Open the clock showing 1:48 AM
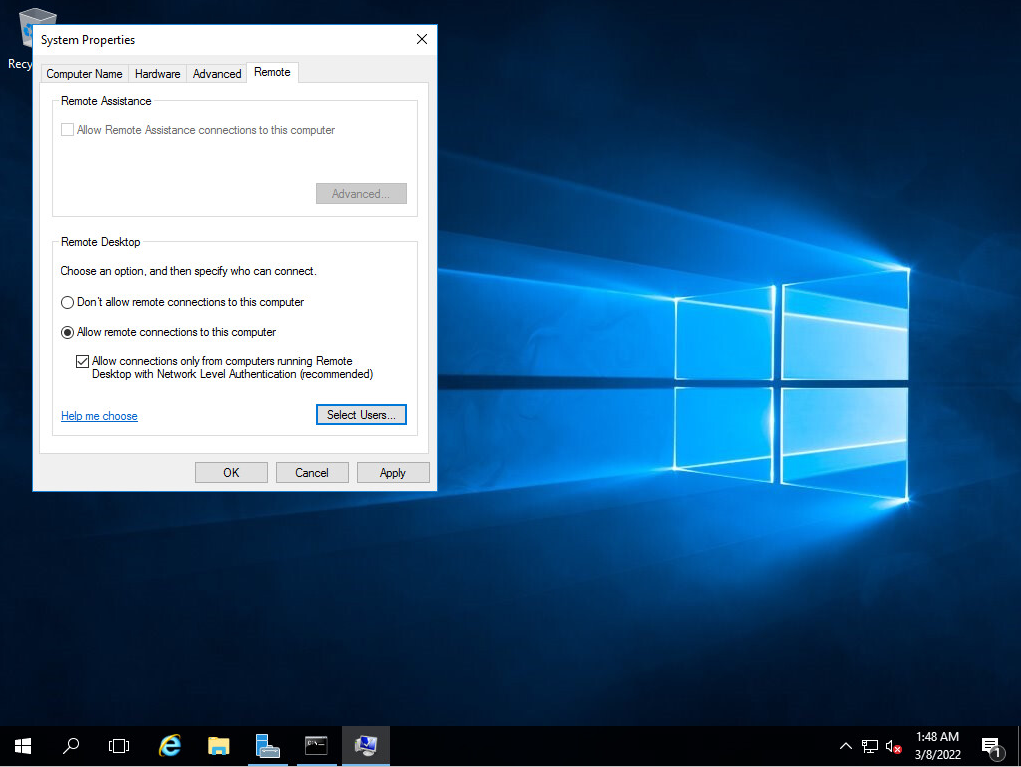This screenshot has height=767, width=1021. tap(938, 746)
